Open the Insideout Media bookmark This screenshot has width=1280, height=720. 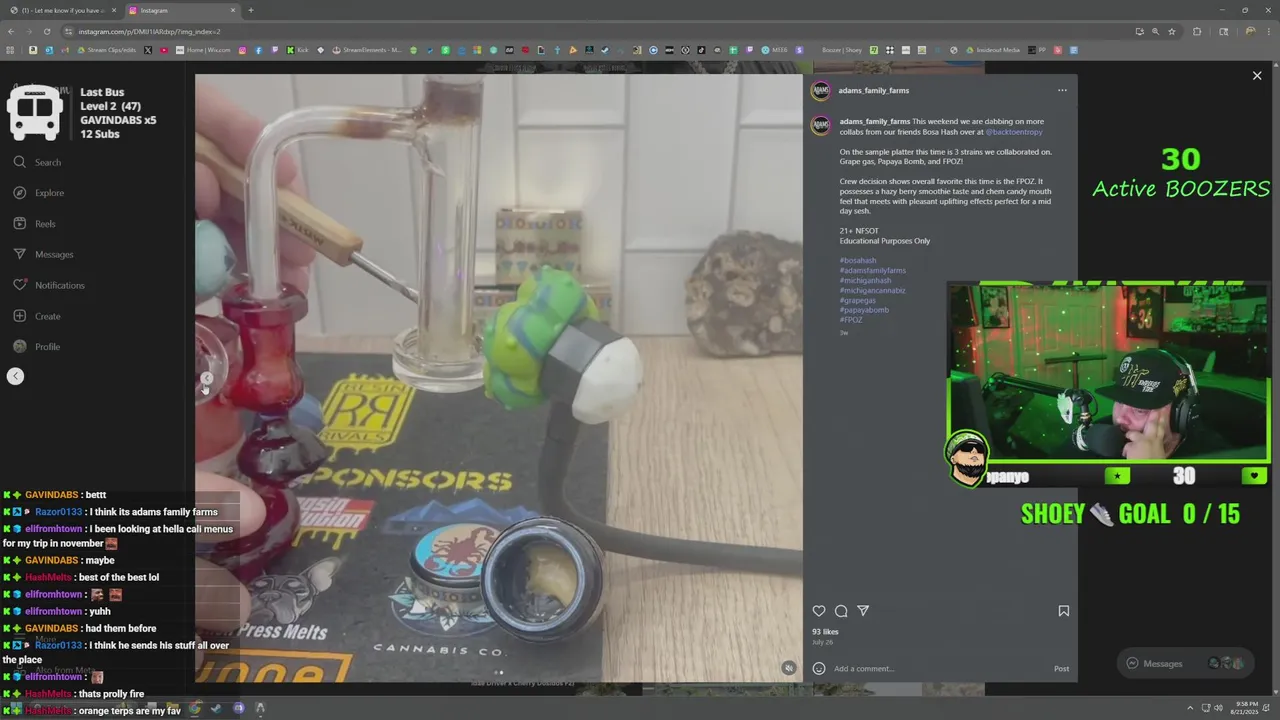(x=992, y=50)
